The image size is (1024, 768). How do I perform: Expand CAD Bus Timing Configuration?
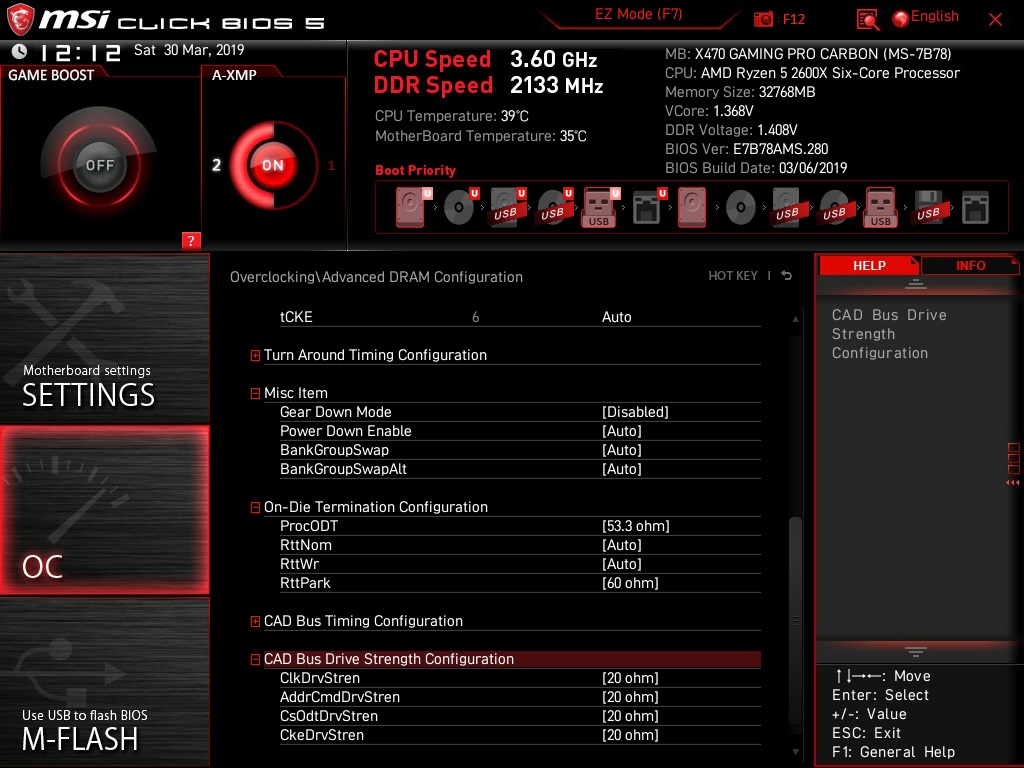coord(255,621)
